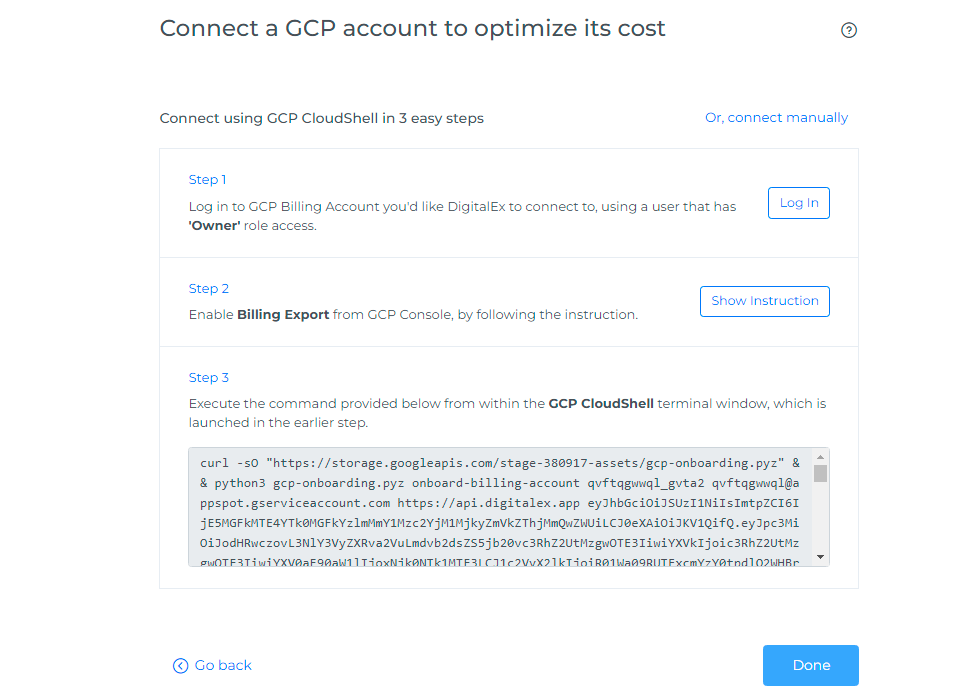Image resolution: width=962 pixels, height=688 pixels.
Task: Click the help question mark icon
Action: click(849, 30)
